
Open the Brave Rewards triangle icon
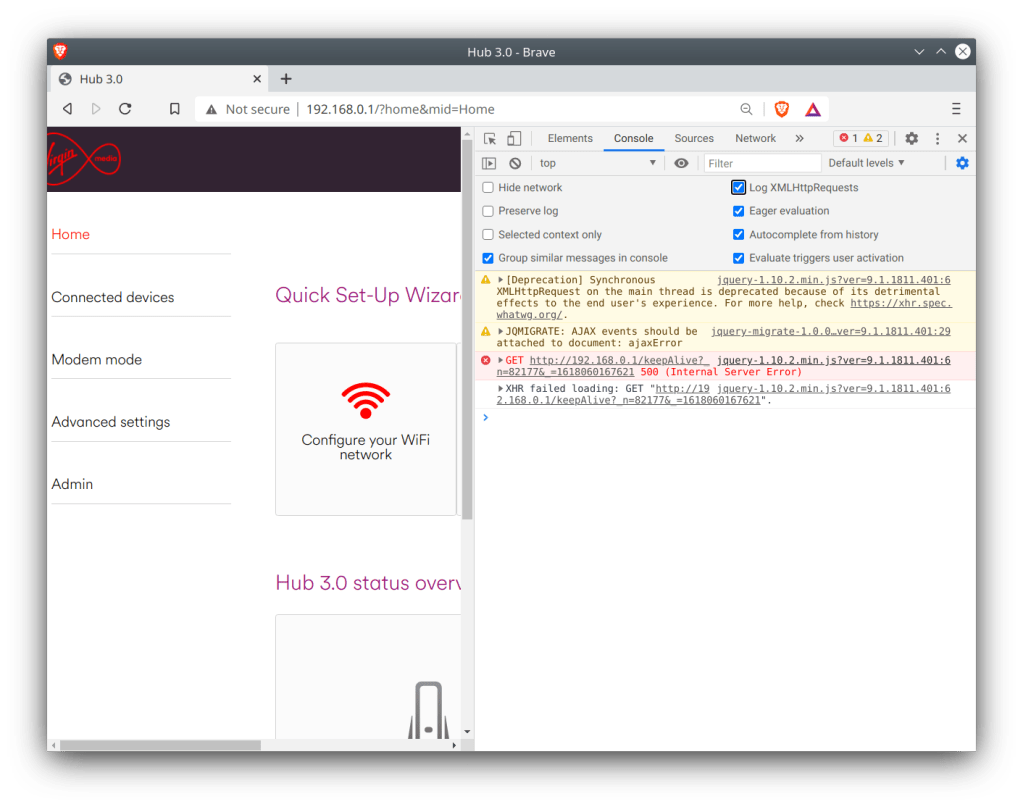[x=813, y=109]
